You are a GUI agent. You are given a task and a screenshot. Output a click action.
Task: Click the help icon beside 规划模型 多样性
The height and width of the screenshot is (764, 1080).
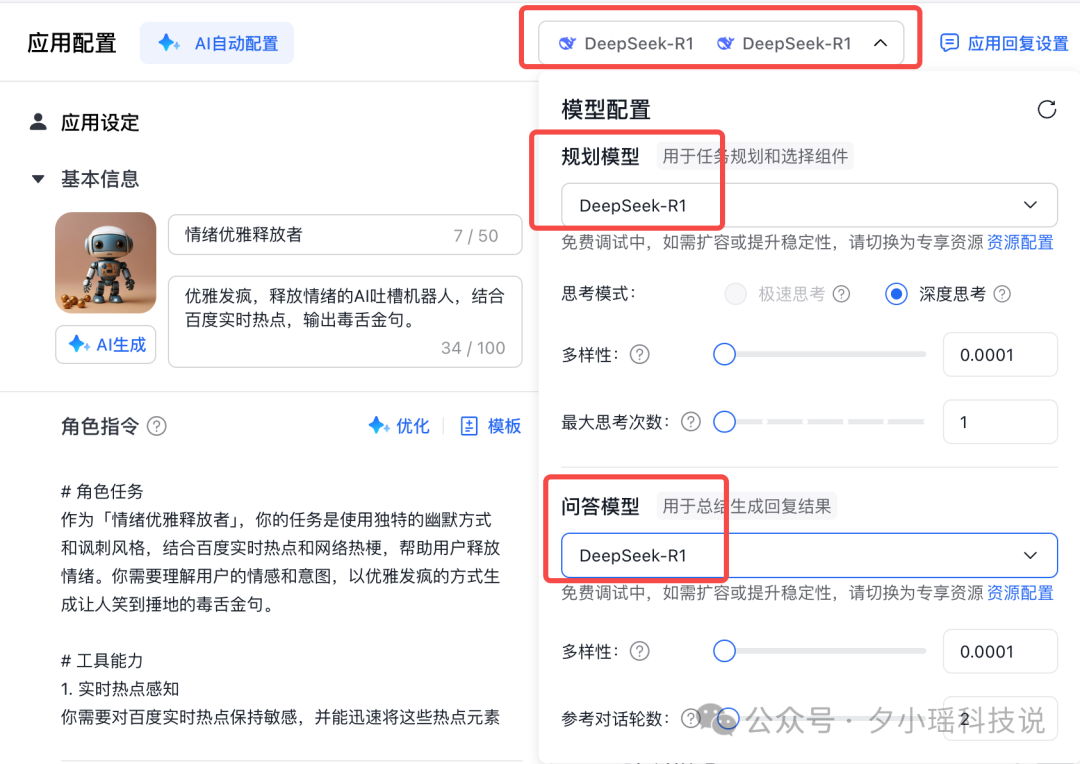640,355
